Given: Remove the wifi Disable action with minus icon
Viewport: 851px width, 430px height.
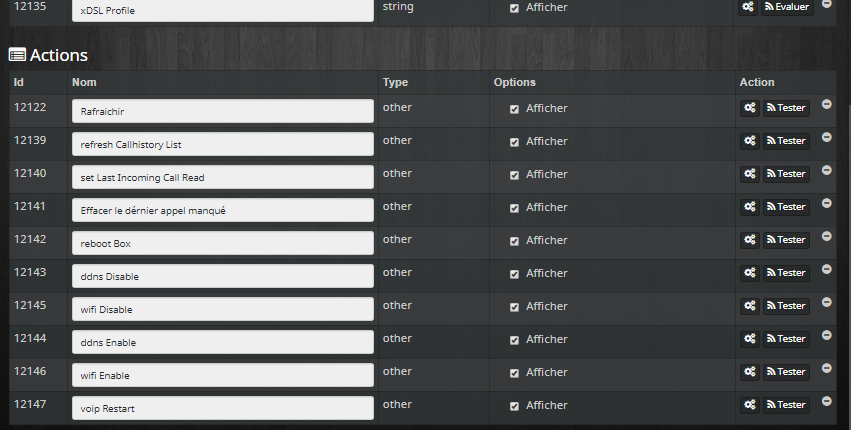Looking at the screenshot, I should pyautogui.click(x=827, y=302).
